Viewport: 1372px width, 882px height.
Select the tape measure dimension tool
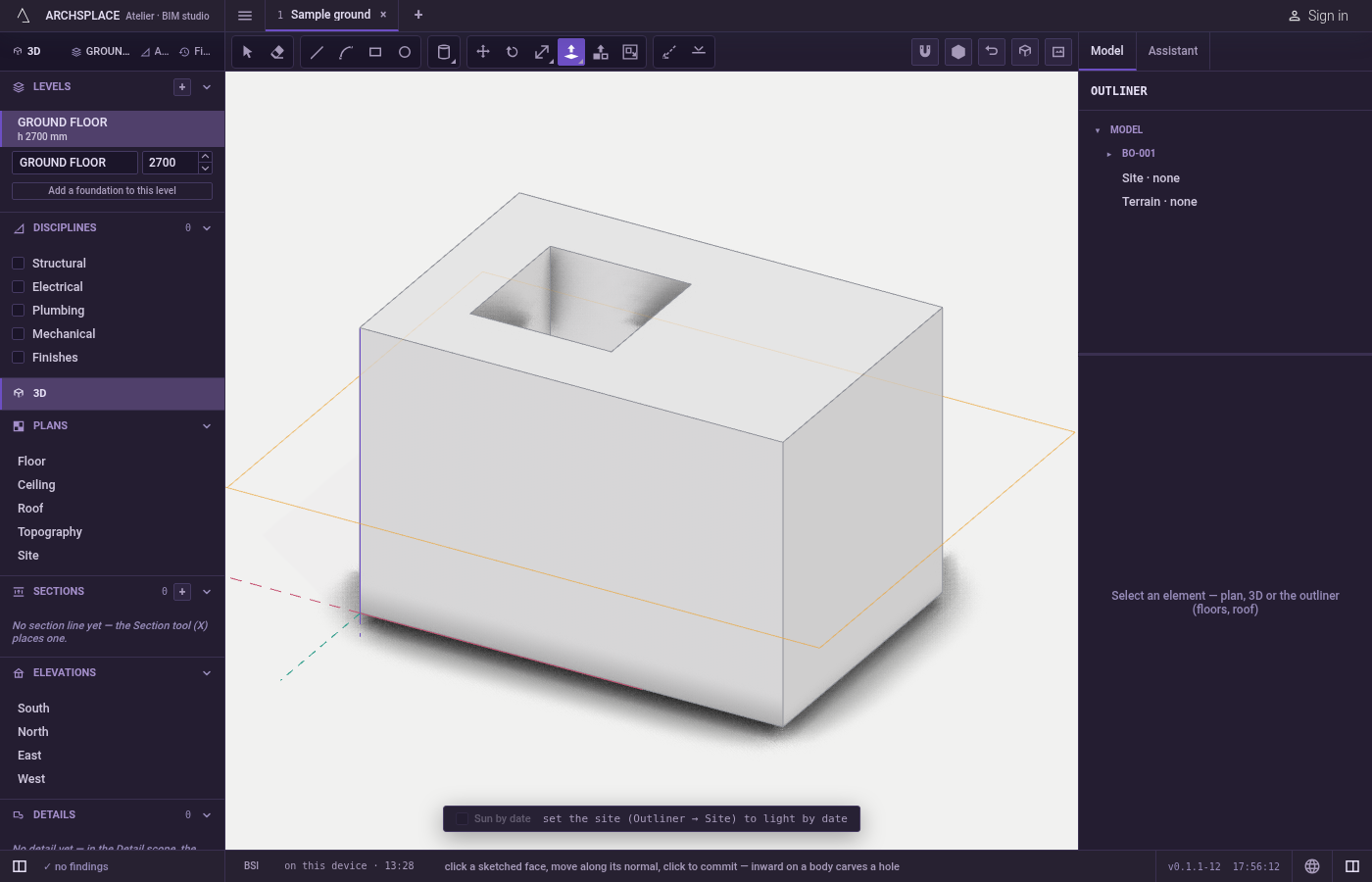pos(669,52)
